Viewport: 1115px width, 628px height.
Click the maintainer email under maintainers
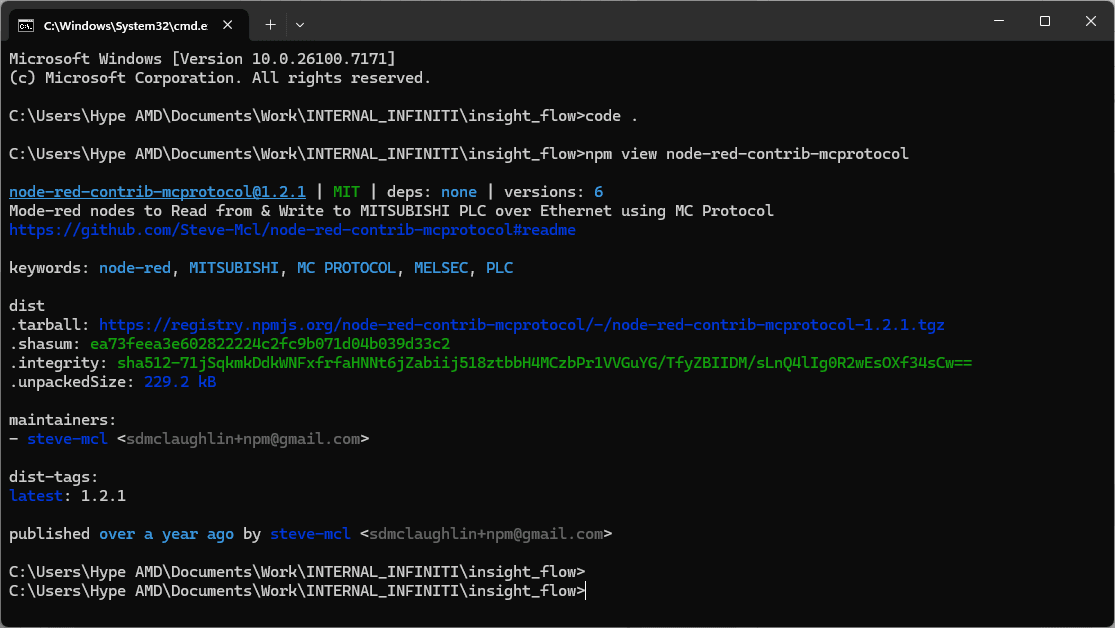pyautogui.click(x=243, y=439)
